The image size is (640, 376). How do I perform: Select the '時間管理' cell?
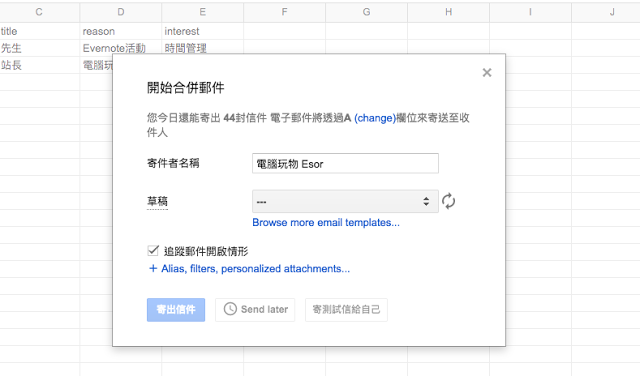pyautogui.click(x=202, y=48)
